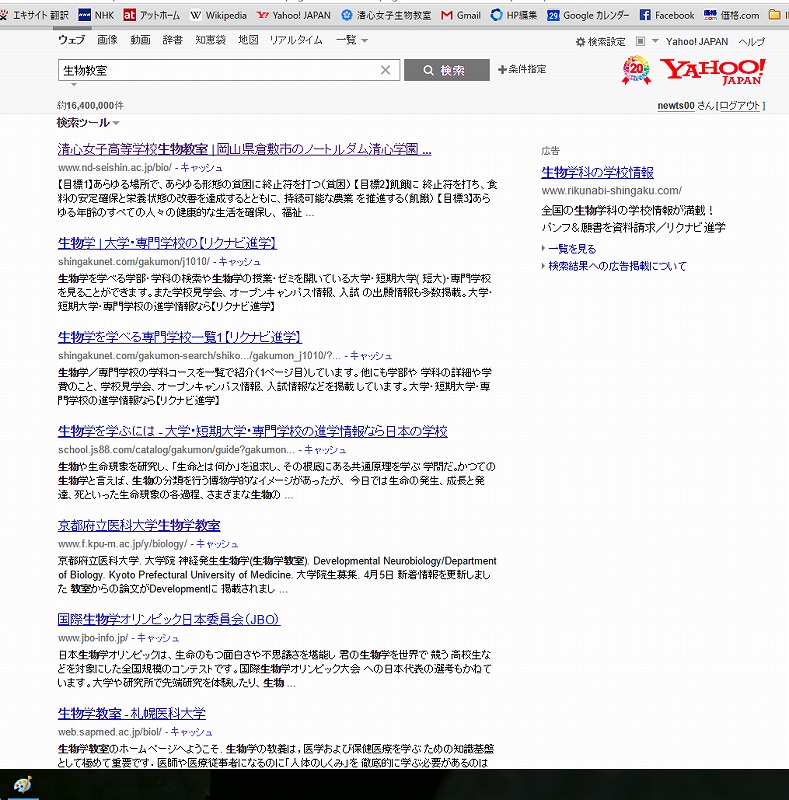Screen dimensions: 789x800
Task: Open the 生物学科の学校情報 ad link
Action: (597, 172)
